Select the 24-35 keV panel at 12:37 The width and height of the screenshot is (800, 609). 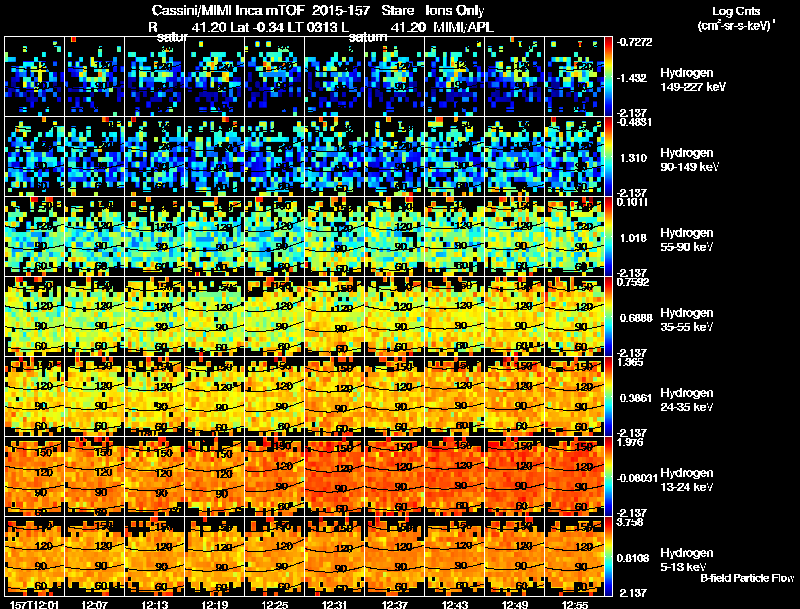click(x=394, y=397)
